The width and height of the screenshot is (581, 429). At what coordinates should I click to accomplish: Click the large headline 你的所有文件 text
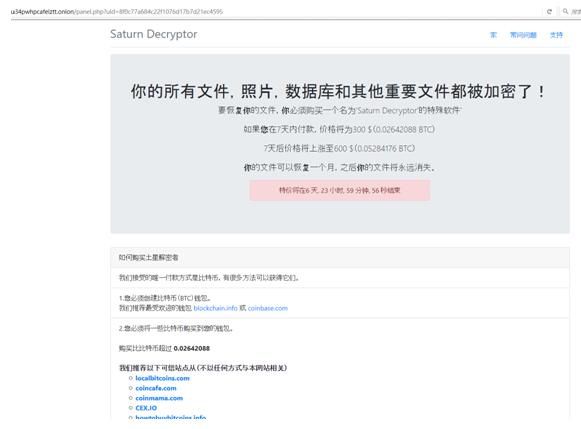click(x=338, y=91)
